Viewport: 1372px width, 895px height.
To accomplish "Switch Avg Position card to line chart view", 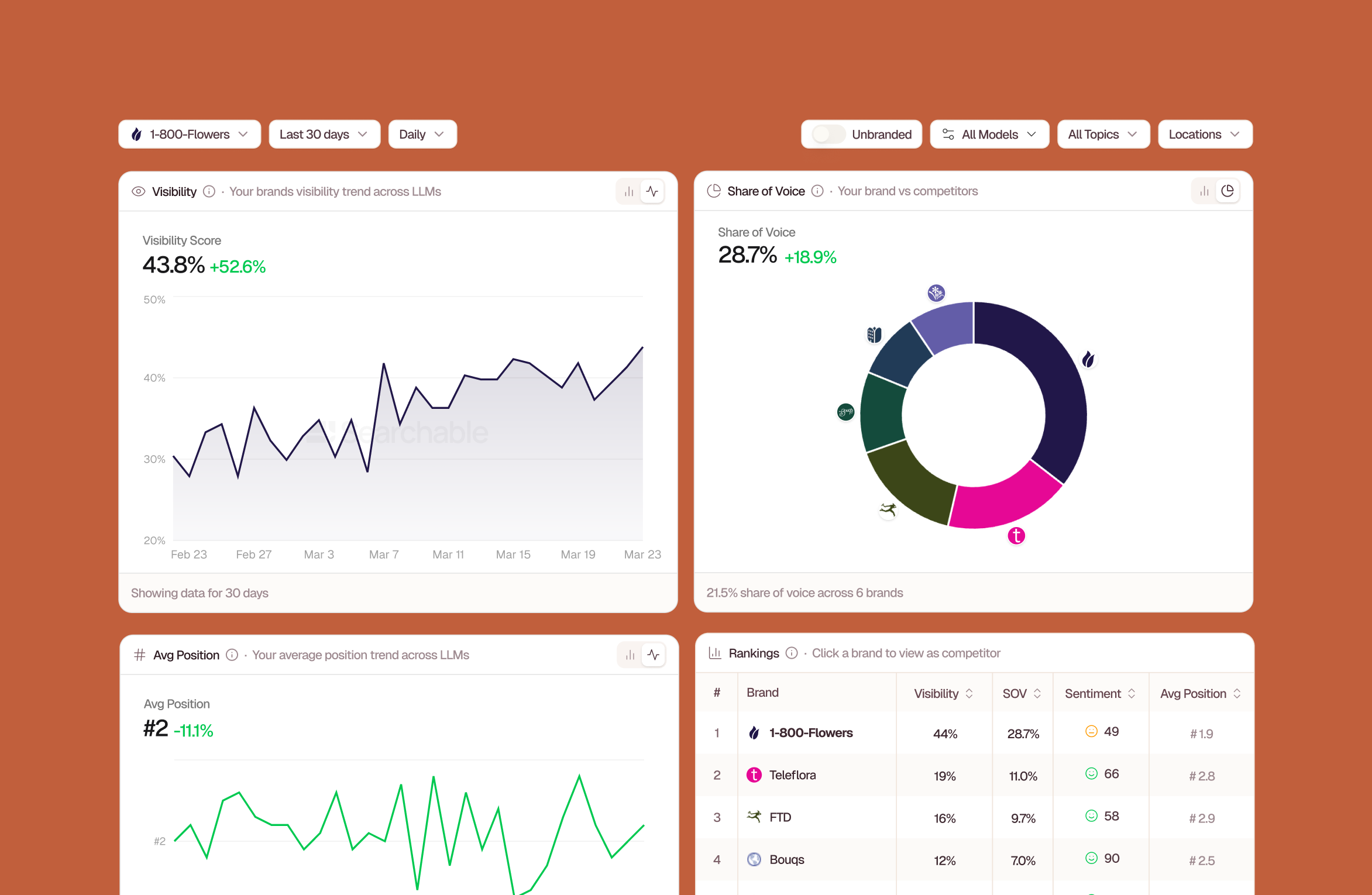I will (654, 655).
